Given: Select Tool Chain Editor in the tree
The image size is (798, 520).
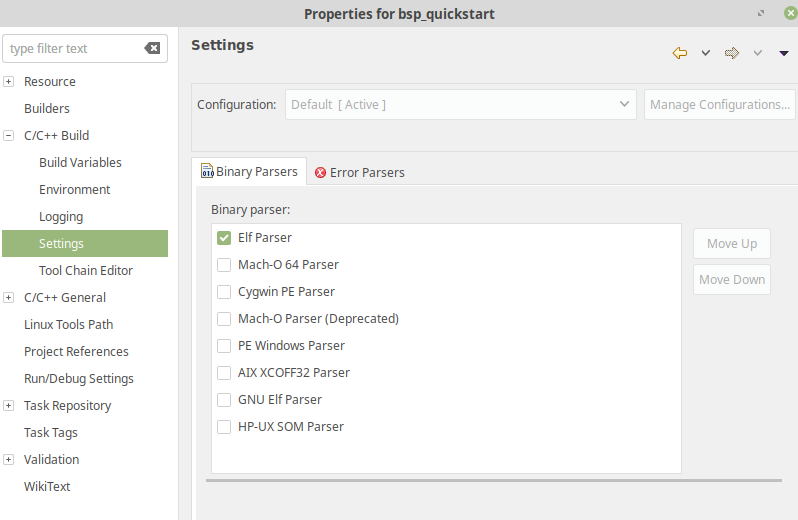Looking at the screenshot, I should point(86,270).
